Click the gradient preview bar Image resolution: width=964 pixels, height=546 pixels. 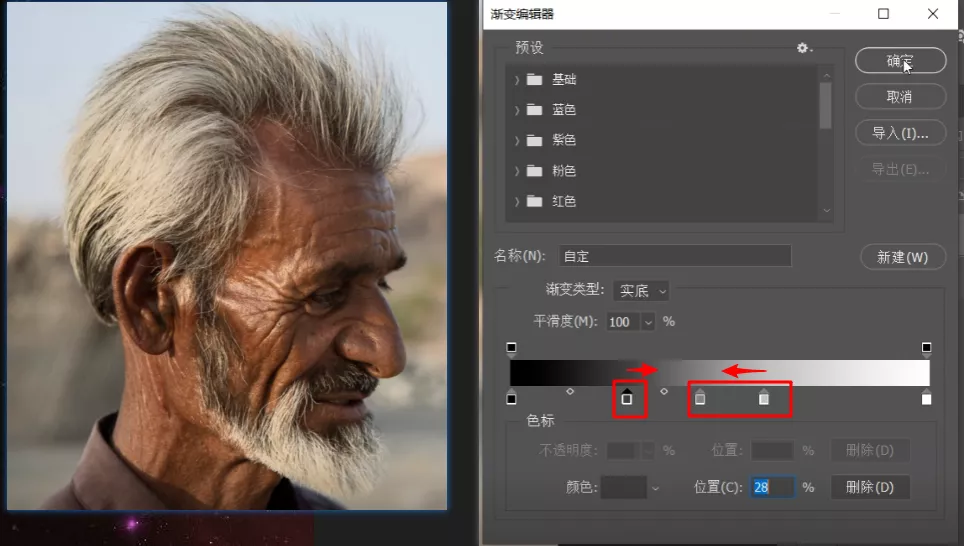tap(719, 373)
